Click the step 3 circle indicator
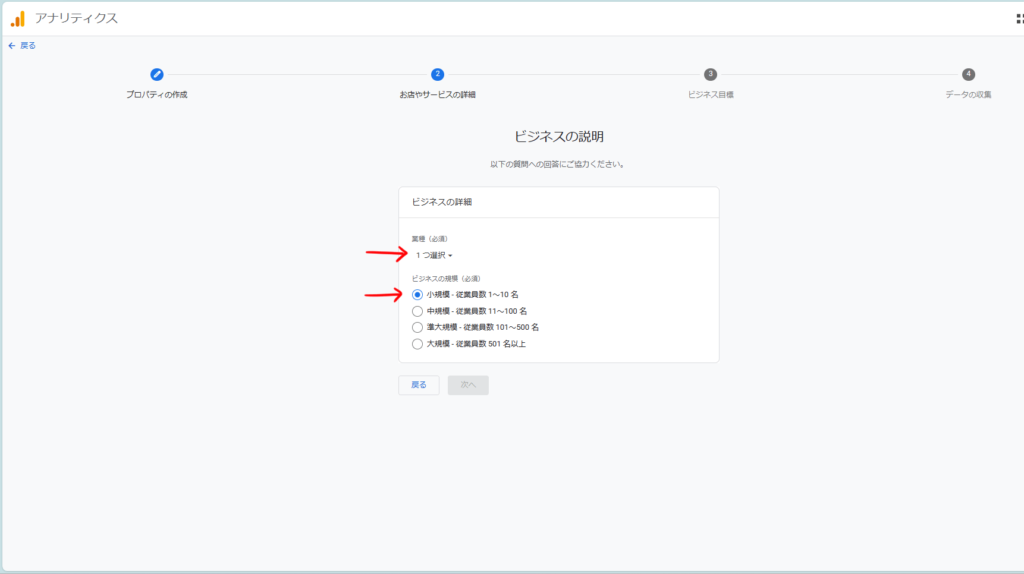1024x574 pixels. 710,74
